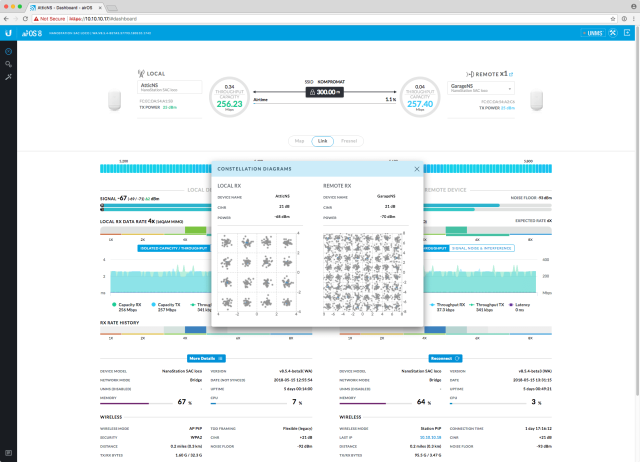Select the Link view tab

point(322,141)
